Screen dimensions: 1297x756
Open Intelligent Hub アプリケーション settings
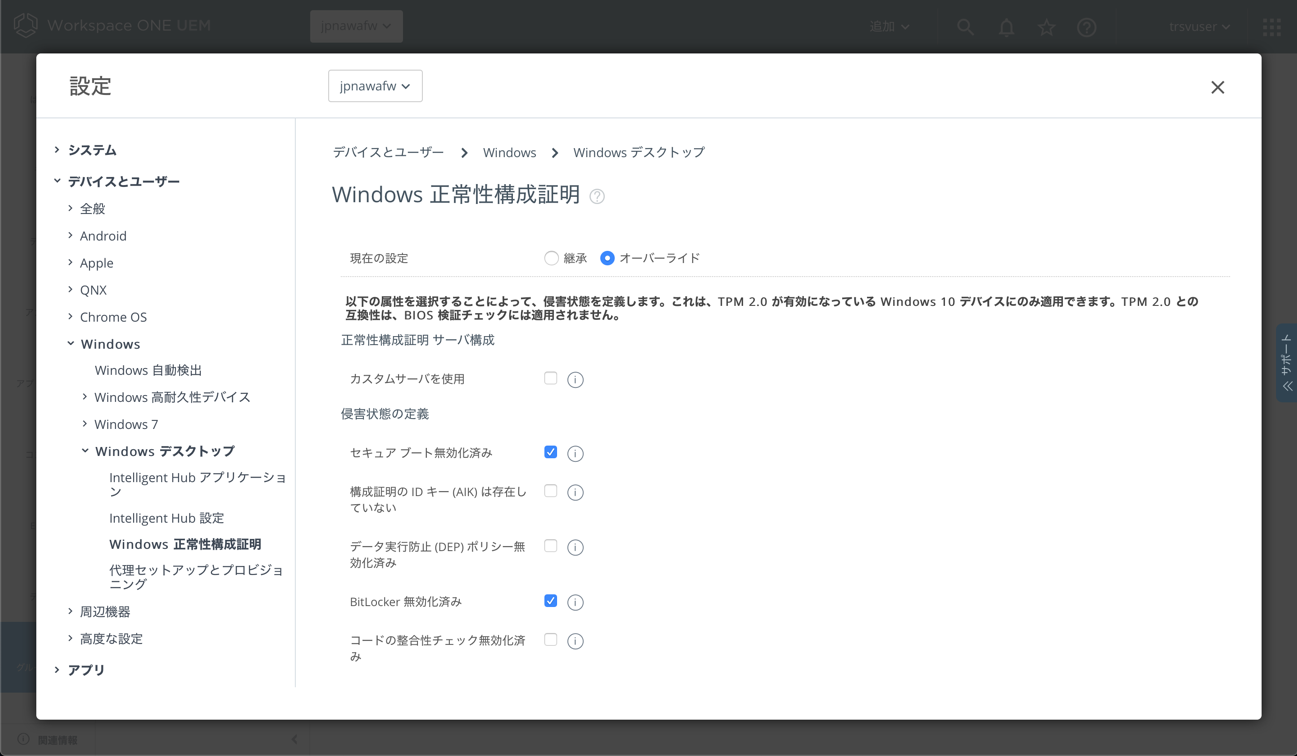tap(198, 484)
